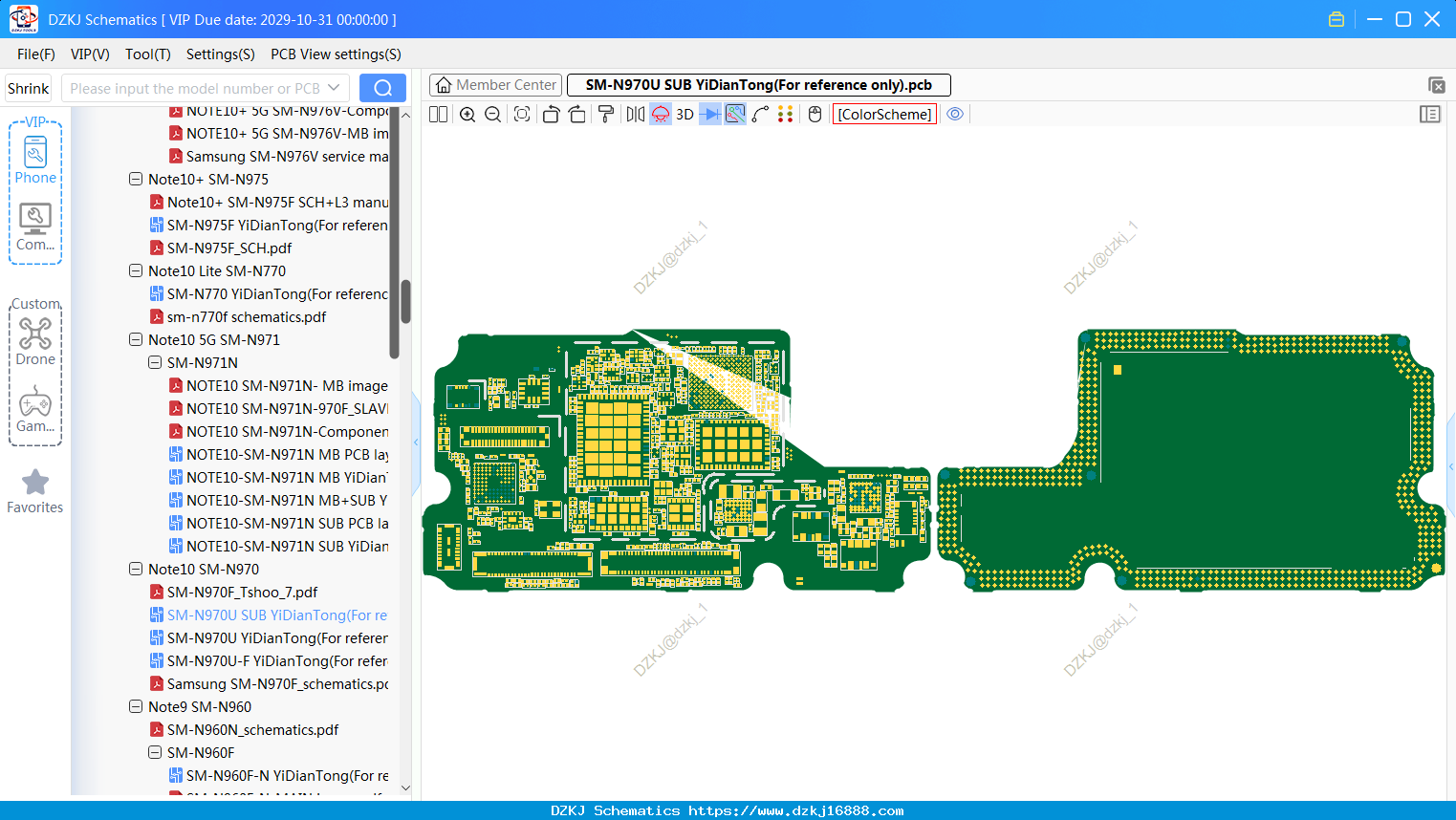
Task: Collapse the Note10 Lite SM-N770 node
Action: (136, 270)
